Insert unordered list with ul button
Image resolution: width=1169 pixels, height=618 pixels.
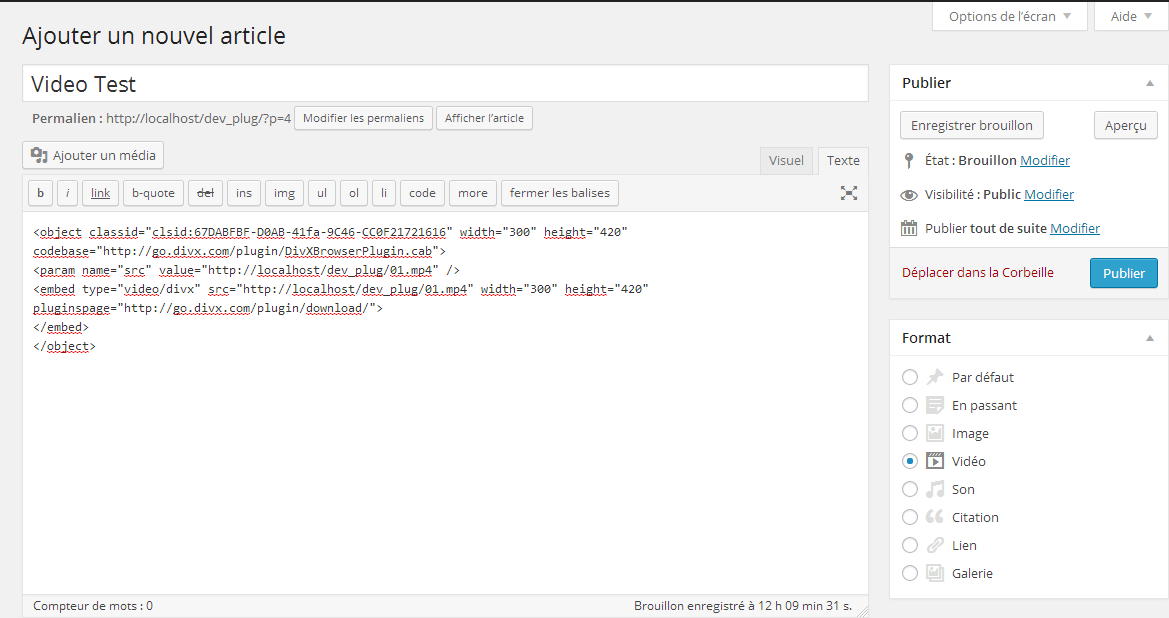click(322, 193)
